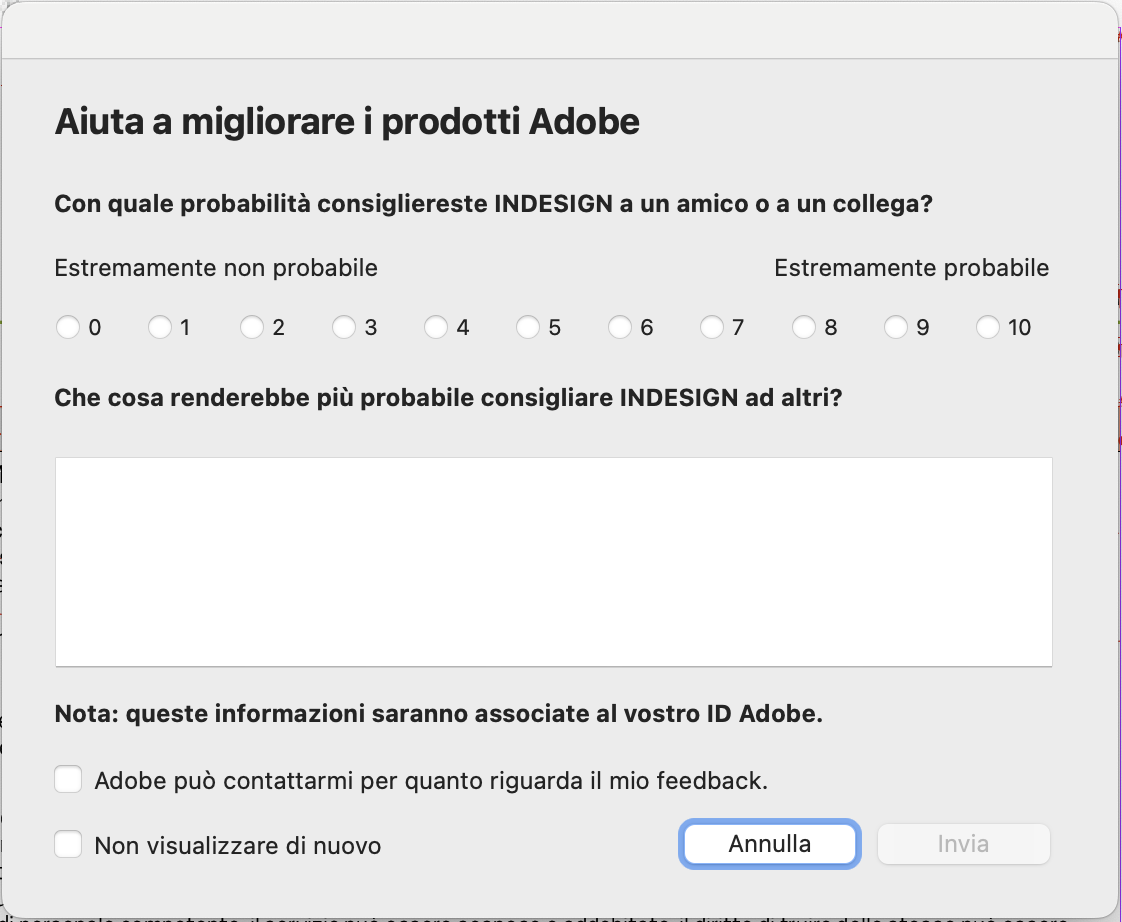The height and width of the screenshot is (922, 1122).
Task: Pick rating 7 on the probability scale
Action: 712,327
